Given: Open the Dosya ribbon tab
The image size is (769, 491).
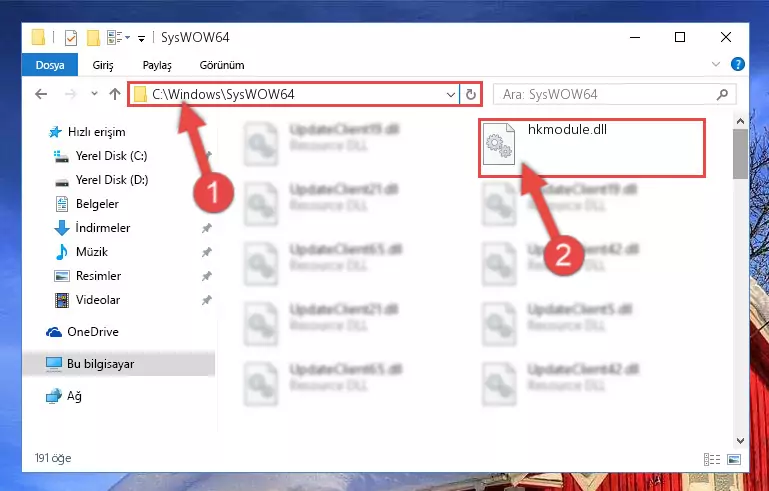Looking at the screenshot, I should [50, 65].
